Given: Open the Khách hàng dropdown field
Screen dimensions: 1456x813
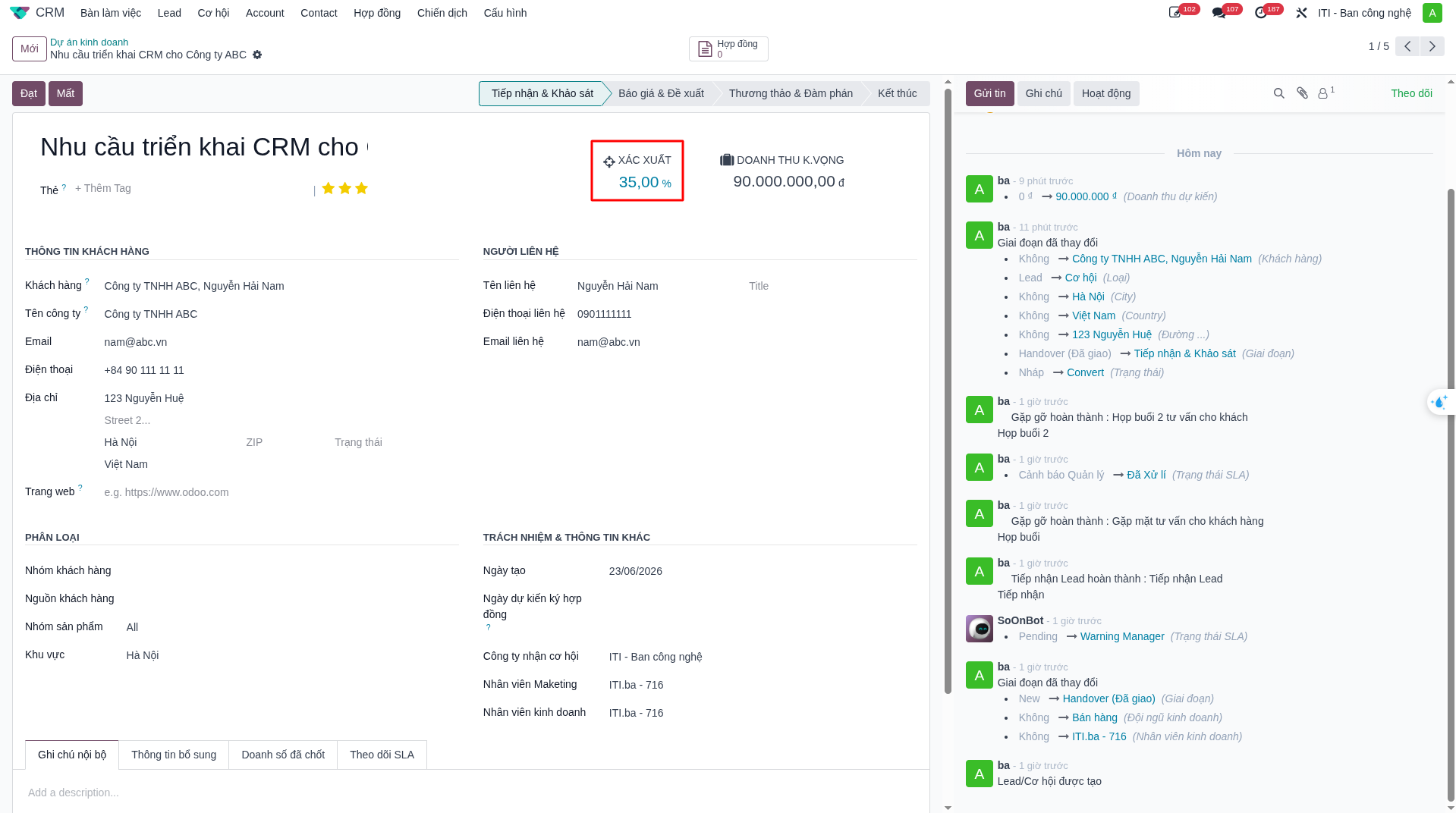Looking at the screenshot, I should click(x=281, y=286).
